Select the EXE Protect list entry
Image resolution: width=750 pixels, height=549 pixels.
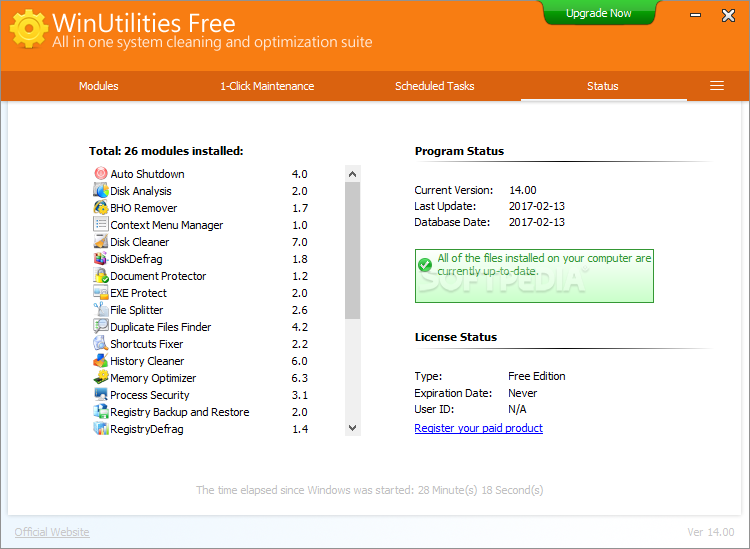(138, 293)
